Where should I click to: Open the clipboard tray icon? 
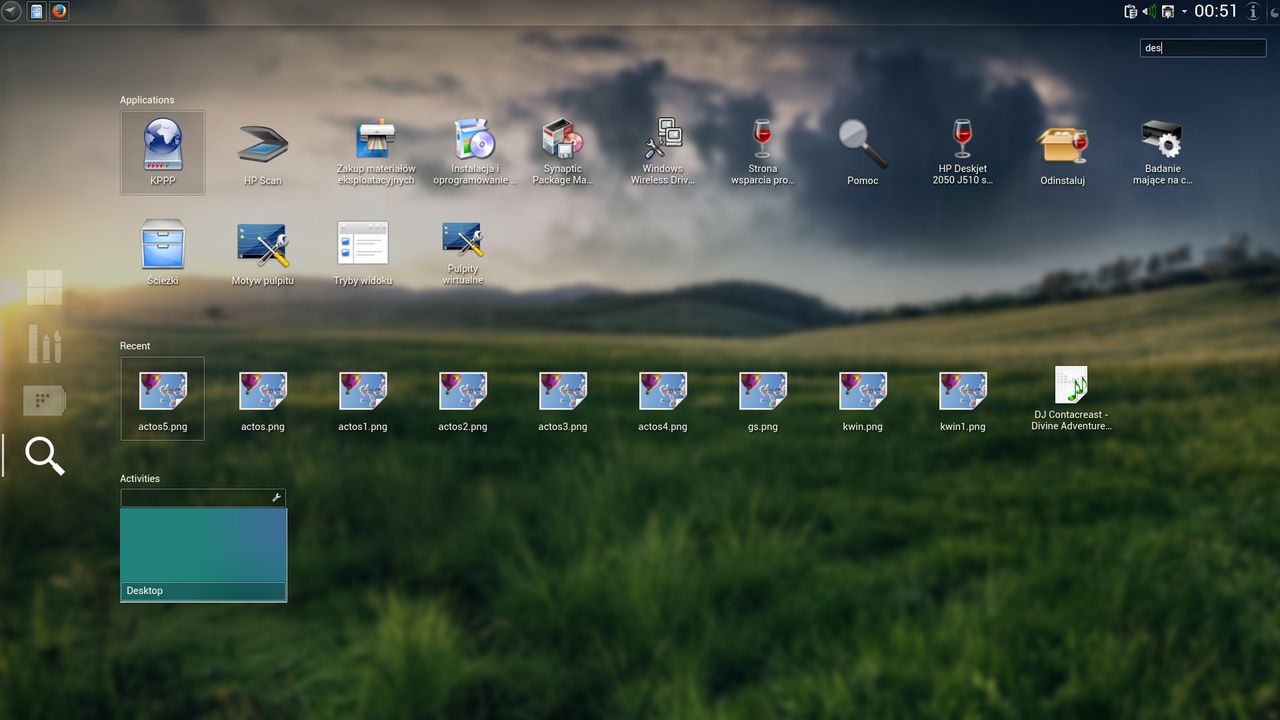pyautogui.click(x=1131, y=12)
